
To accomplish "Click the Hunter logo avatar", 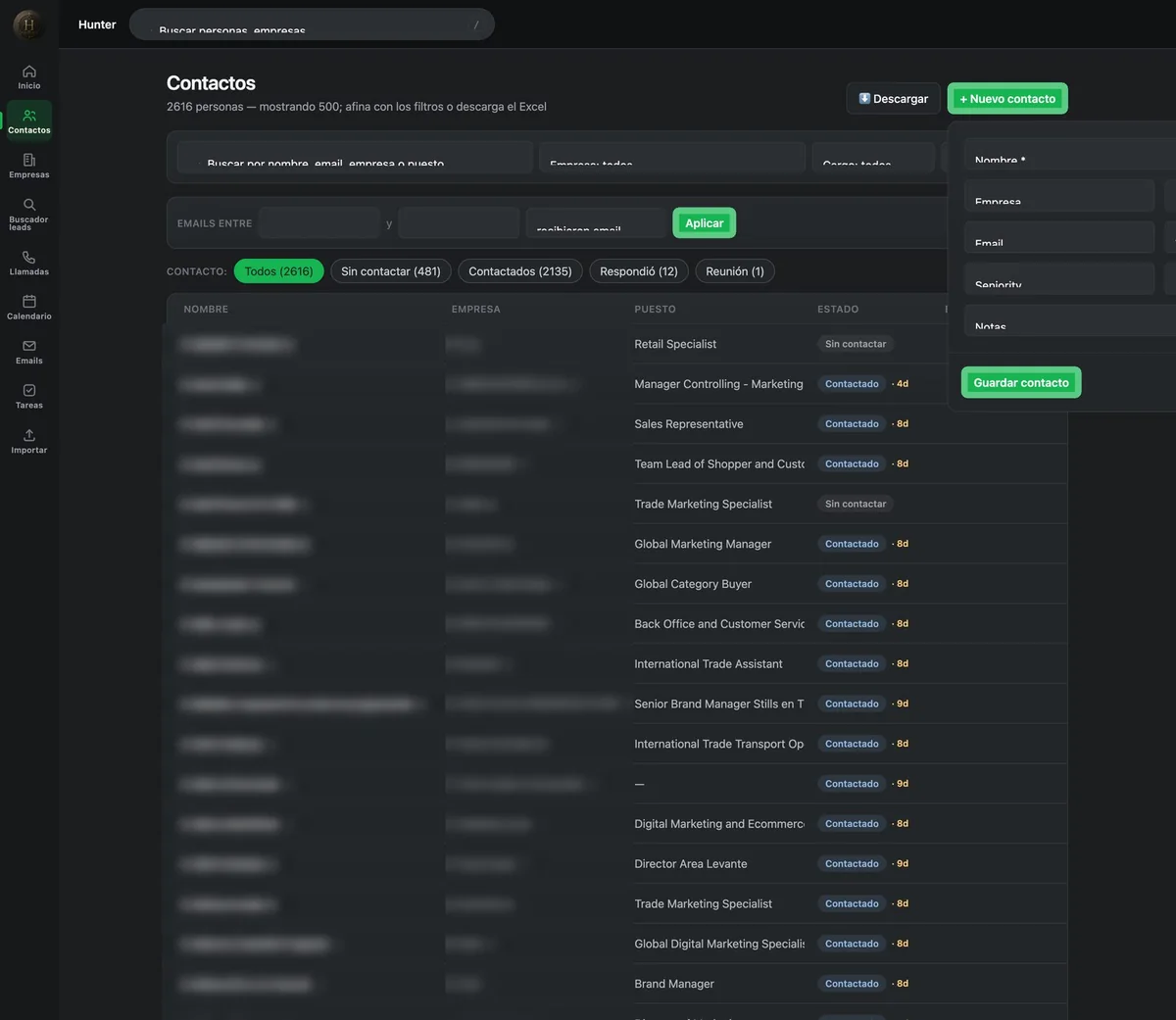I will [28, 24].
